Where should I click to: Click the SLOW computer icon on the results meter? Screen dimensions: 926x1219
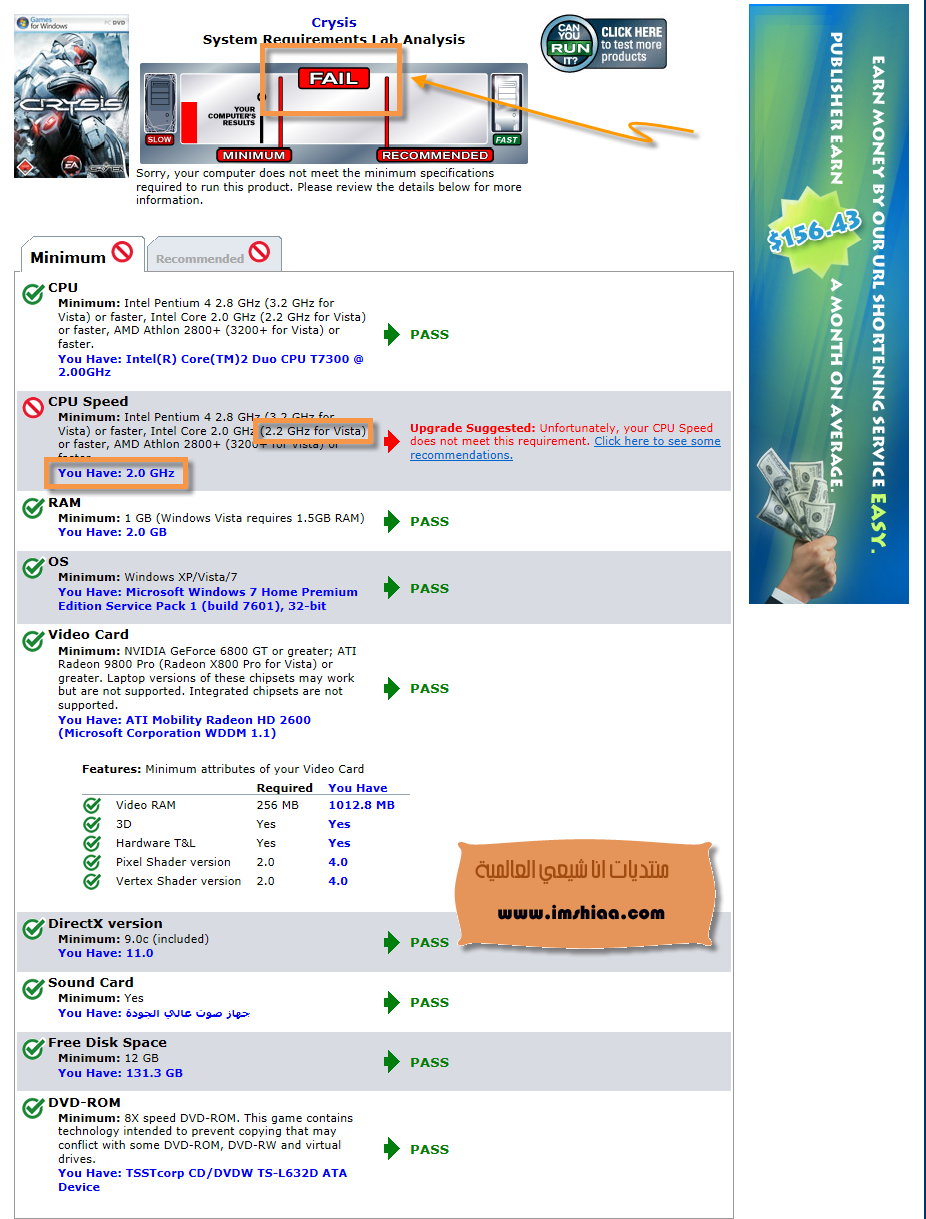click(160, 110)
